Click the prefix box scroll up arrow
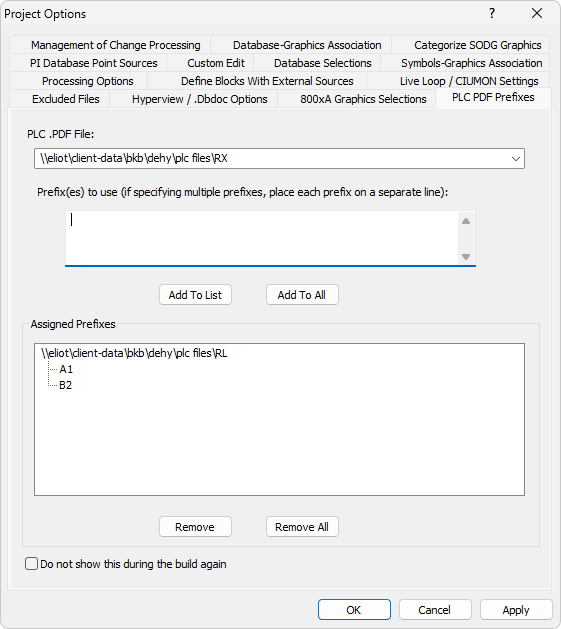Screen dimensions: 561x629 [466, 221]
